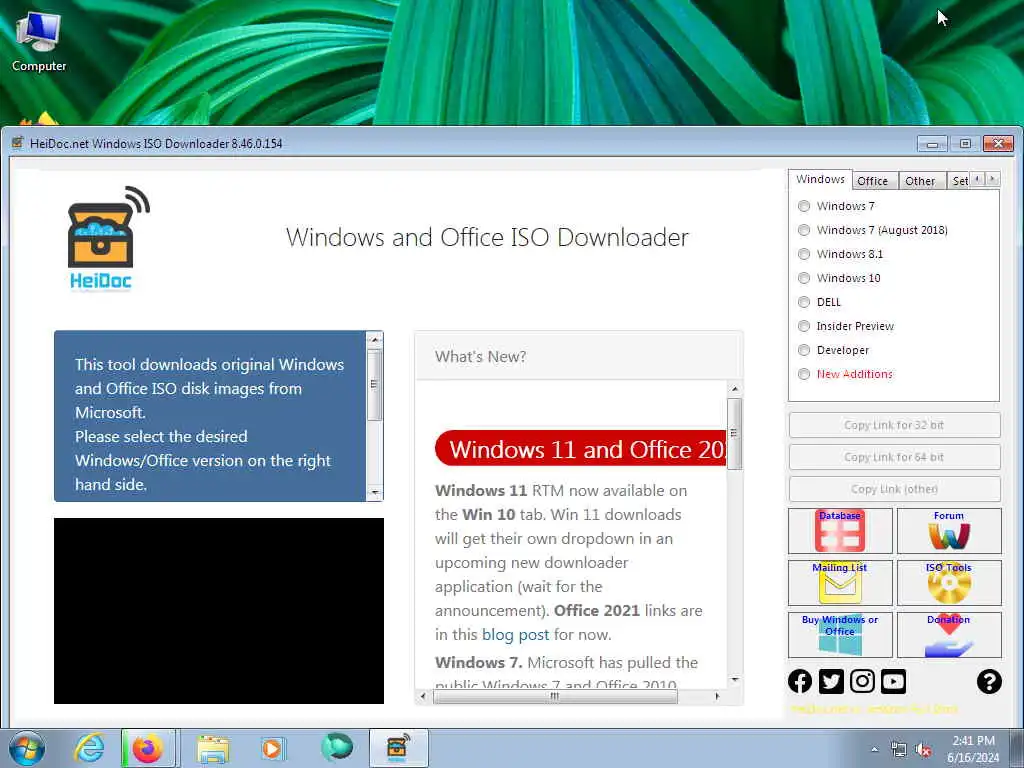The width and height of the screenshot is (1024, 768).
Task: Click the help question mark icon
Action: [989, 681]
